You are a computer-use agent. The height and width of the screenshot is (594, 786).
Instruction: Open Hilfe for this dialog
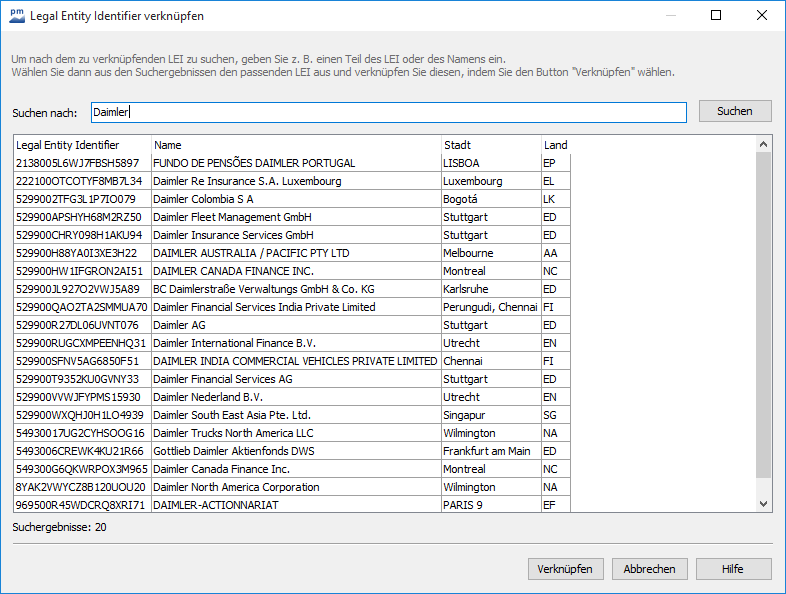click(732, 569)
